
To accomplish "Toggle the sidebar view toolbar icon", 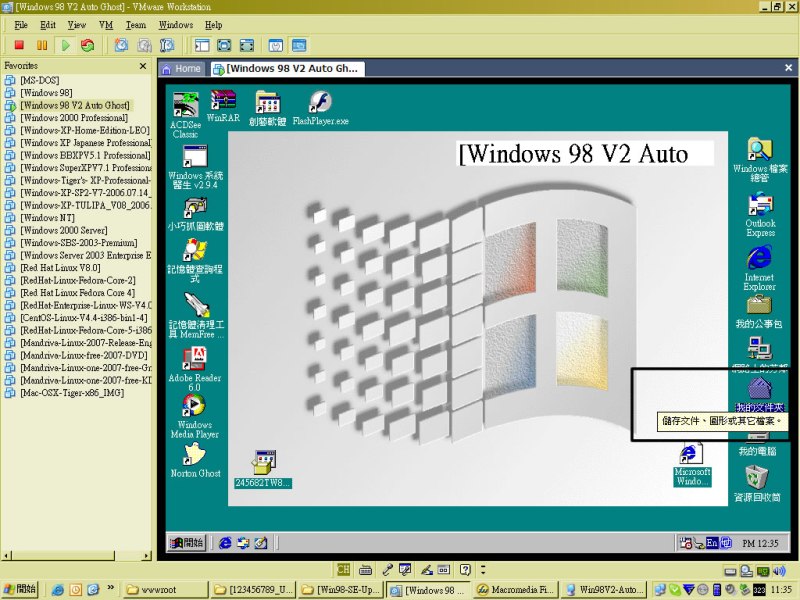I will [202, 45].
